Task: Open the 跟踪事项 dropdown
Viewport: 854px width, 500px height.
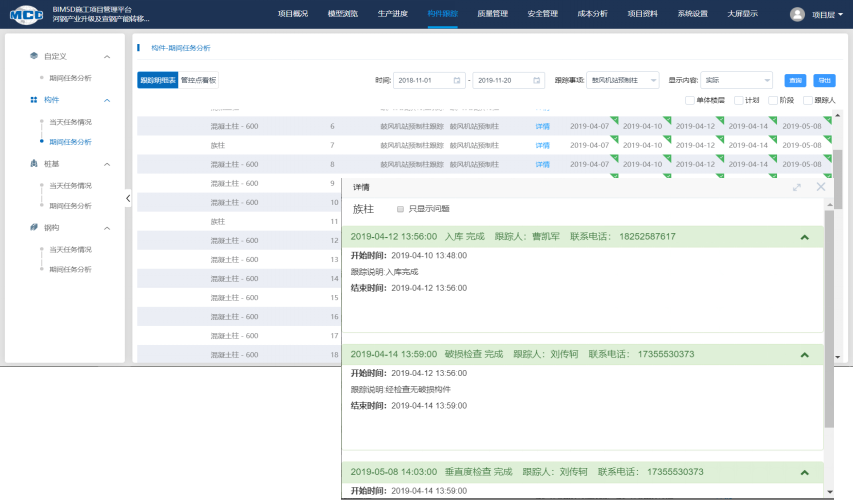Action: (x=622, y=80)
